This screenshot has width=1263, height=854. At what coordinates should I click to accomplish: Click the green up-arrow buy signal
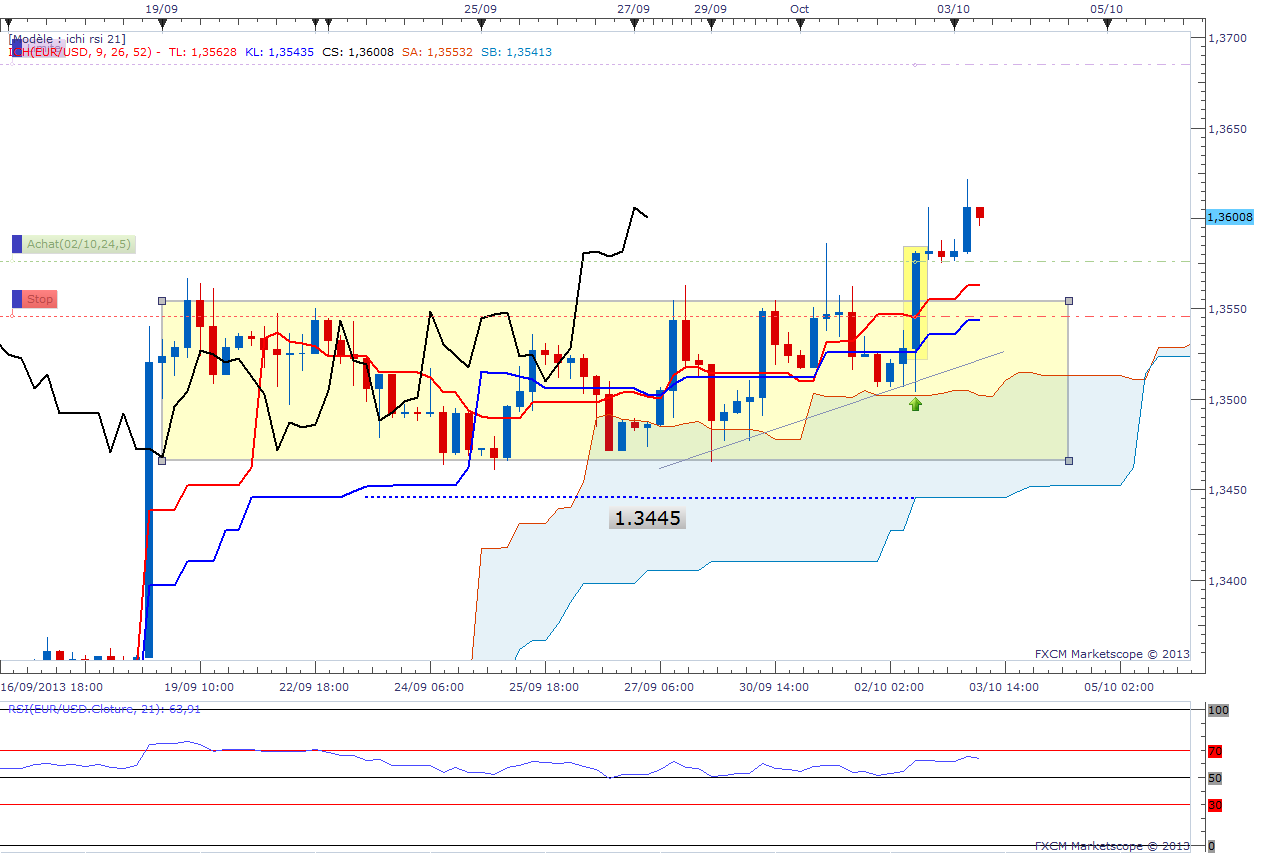pos(915,404)
